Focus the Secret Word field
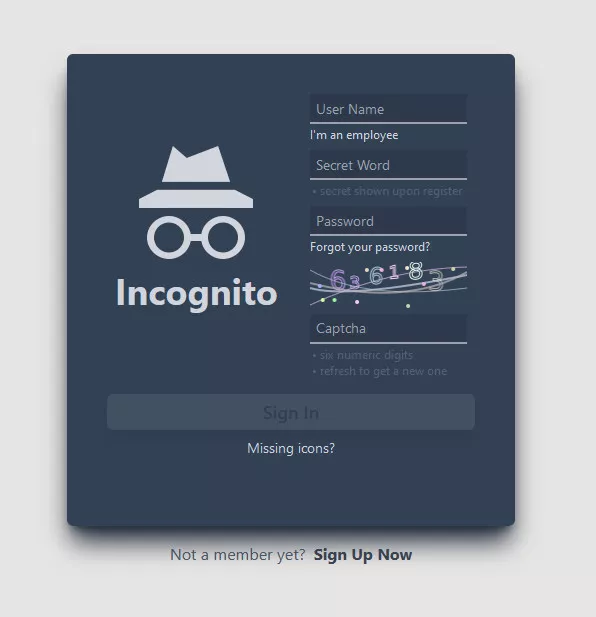 pyautogui.click(x=388, y=165)
